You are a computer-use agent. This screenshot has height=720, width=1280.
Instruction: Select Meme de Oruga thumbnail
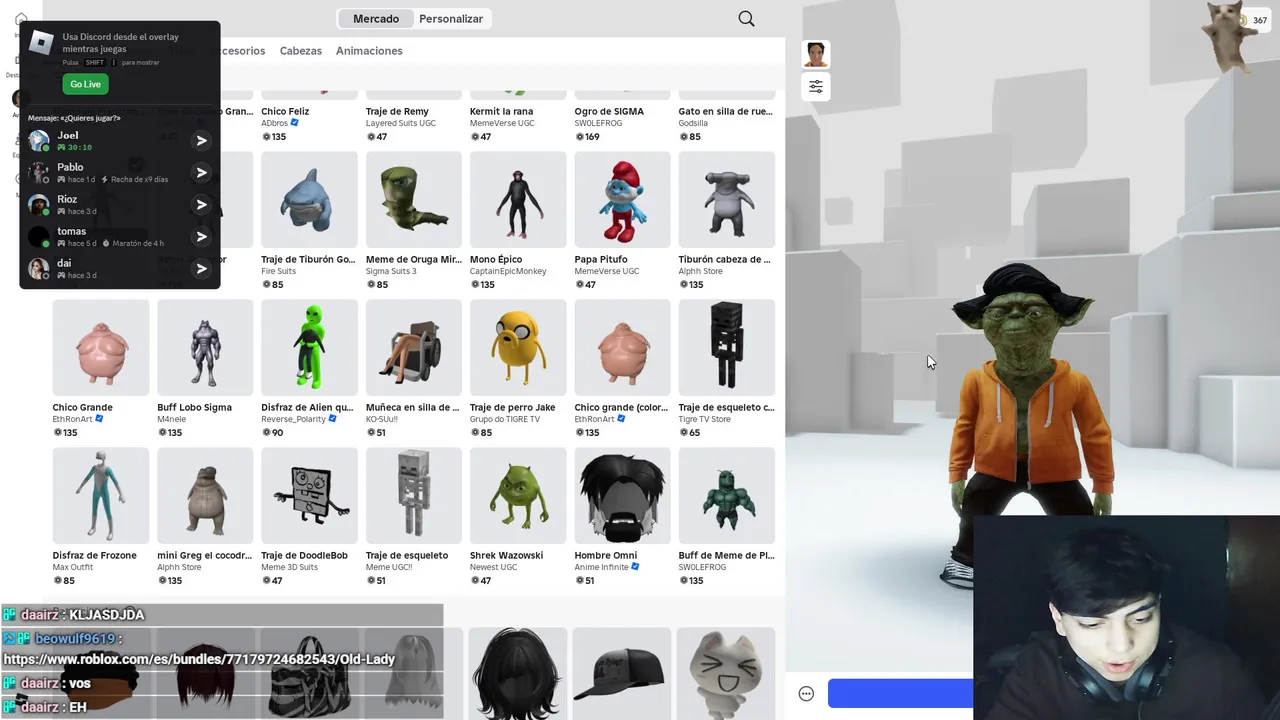414,200
